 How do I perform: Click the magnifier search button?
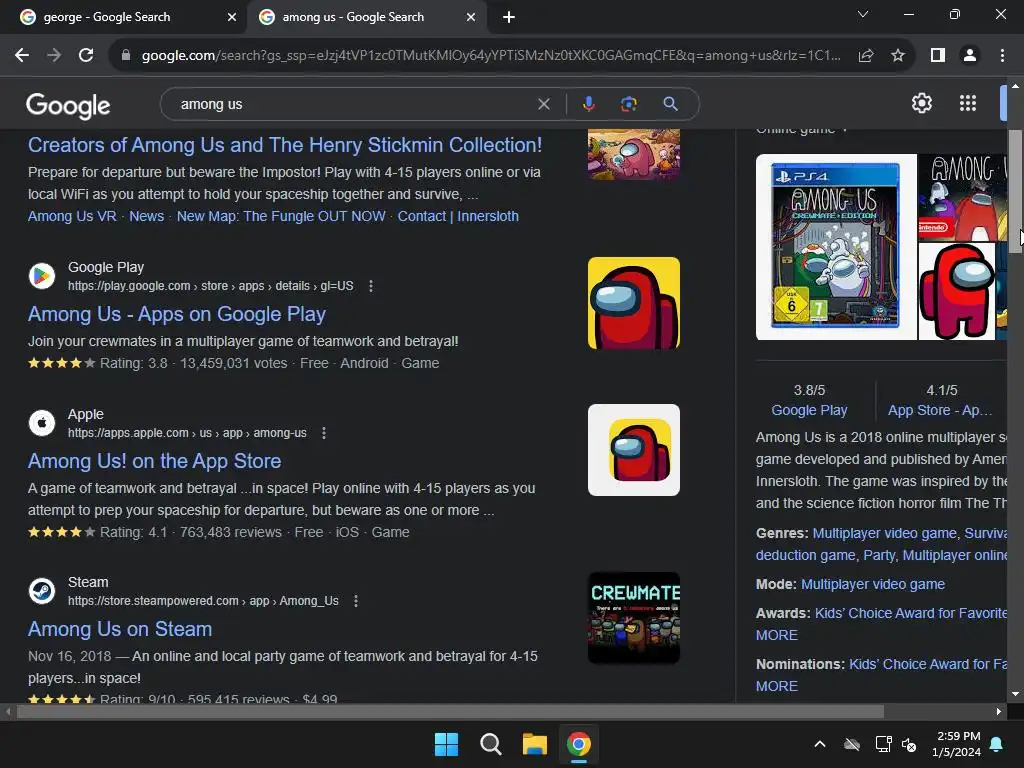pyautogui.click(x=670, y=104)
